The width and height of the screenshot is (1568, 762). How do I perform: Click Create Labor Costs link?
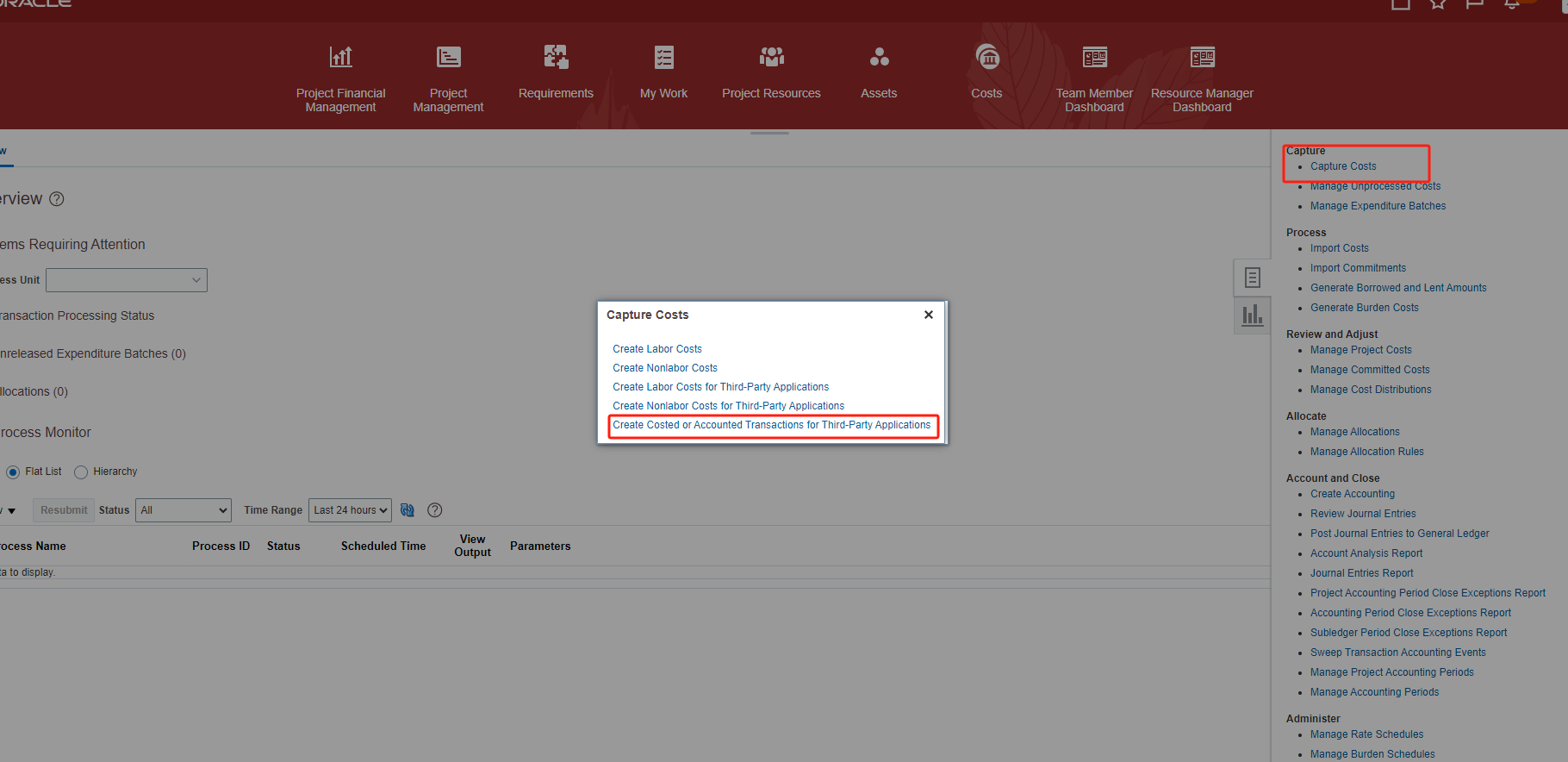click(x=657, y=349)
